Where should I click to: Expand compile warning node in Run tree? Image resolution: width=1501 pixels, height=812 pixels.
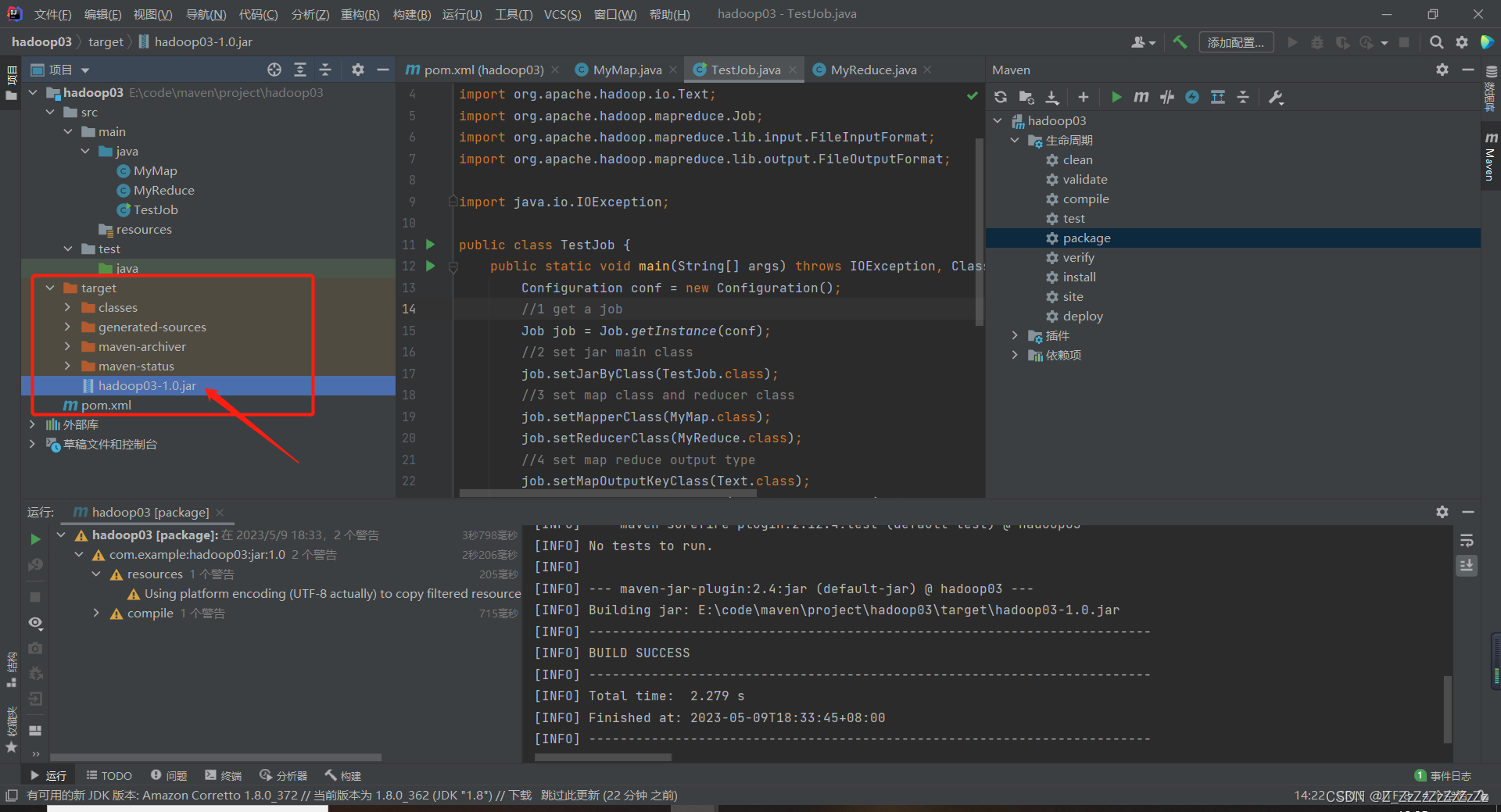[x=96, y=613]
